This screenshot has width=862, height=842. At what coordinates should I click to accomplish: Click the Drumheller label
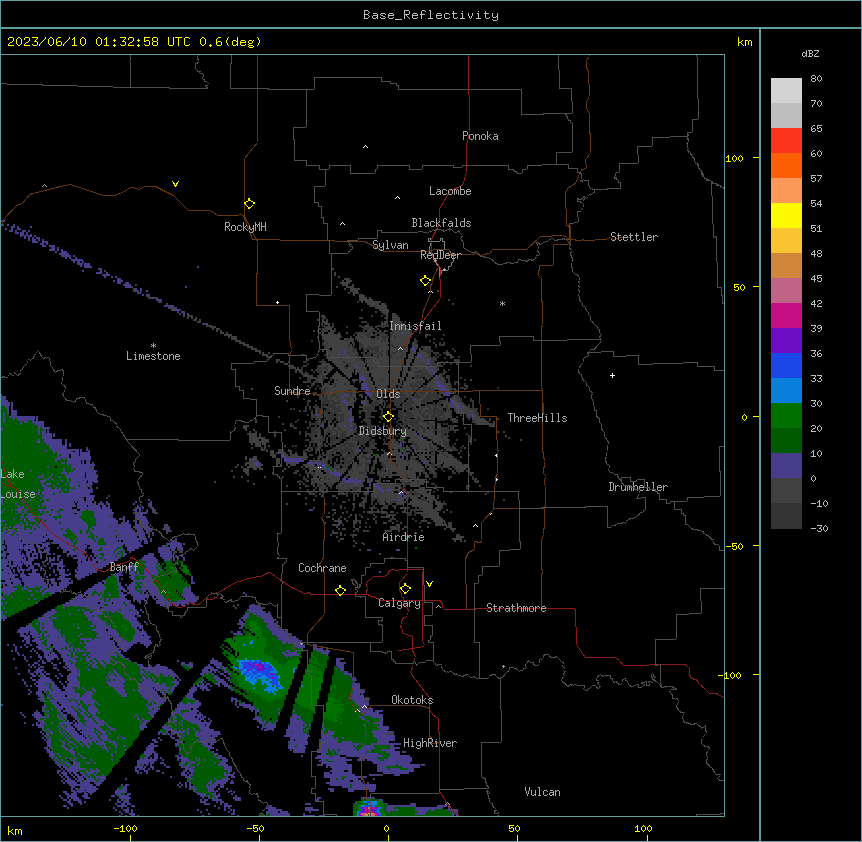tap(638, 487)
